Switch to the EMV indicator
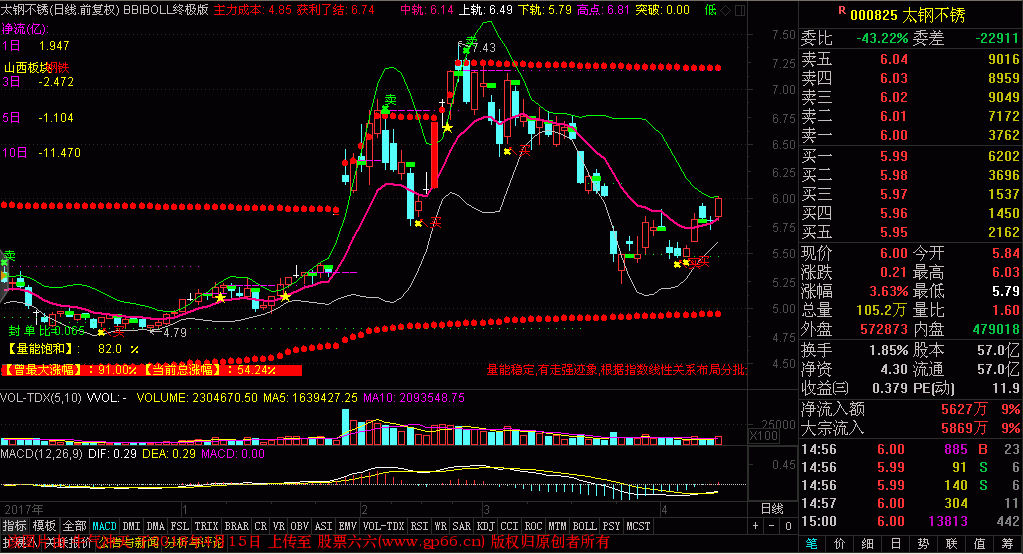This screenshot has height=554, width=1023. pos(348,526)
